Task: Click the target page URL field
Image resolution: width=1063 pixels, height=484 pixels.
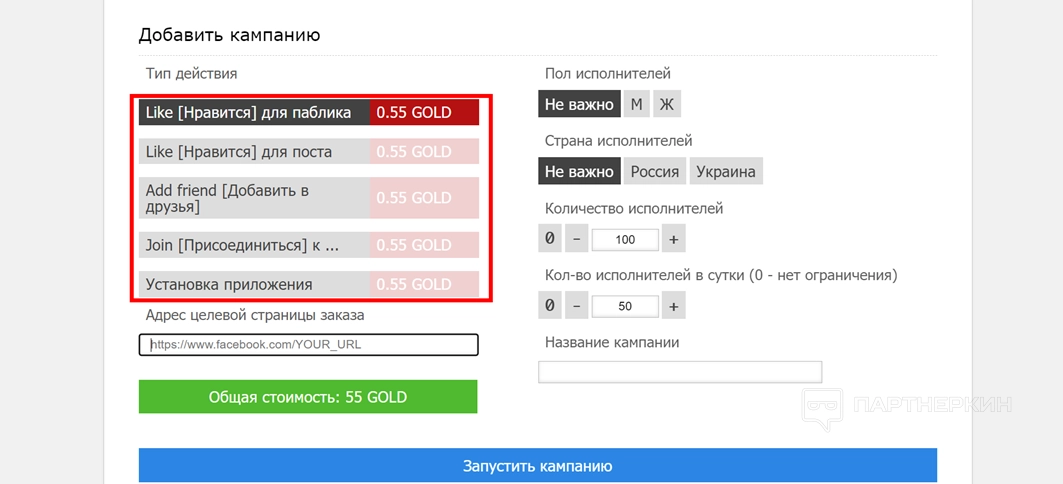Action: tap(309, 345)
